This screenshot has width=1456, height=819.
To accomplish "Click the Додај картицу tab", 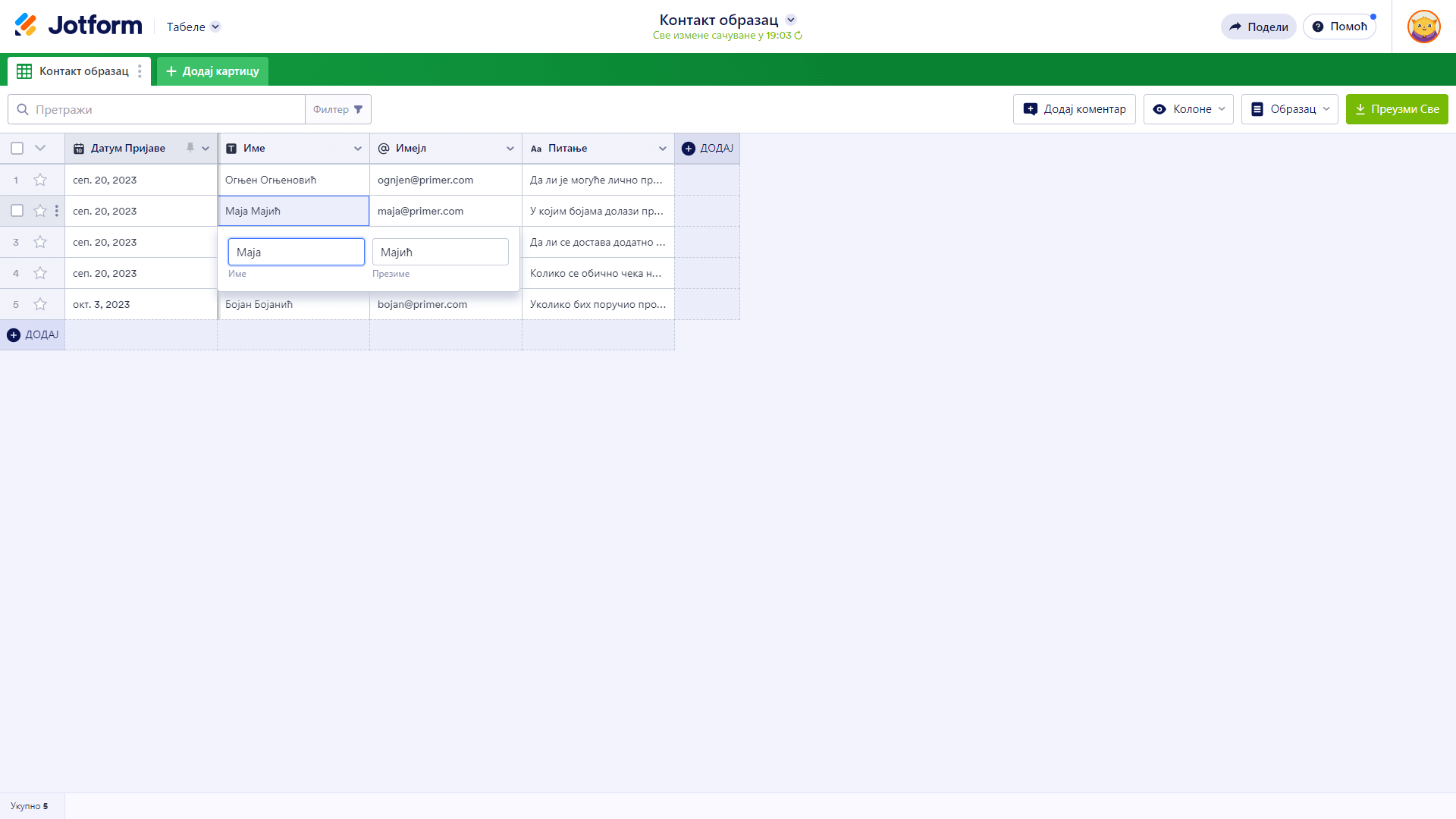I will (212, 71).
